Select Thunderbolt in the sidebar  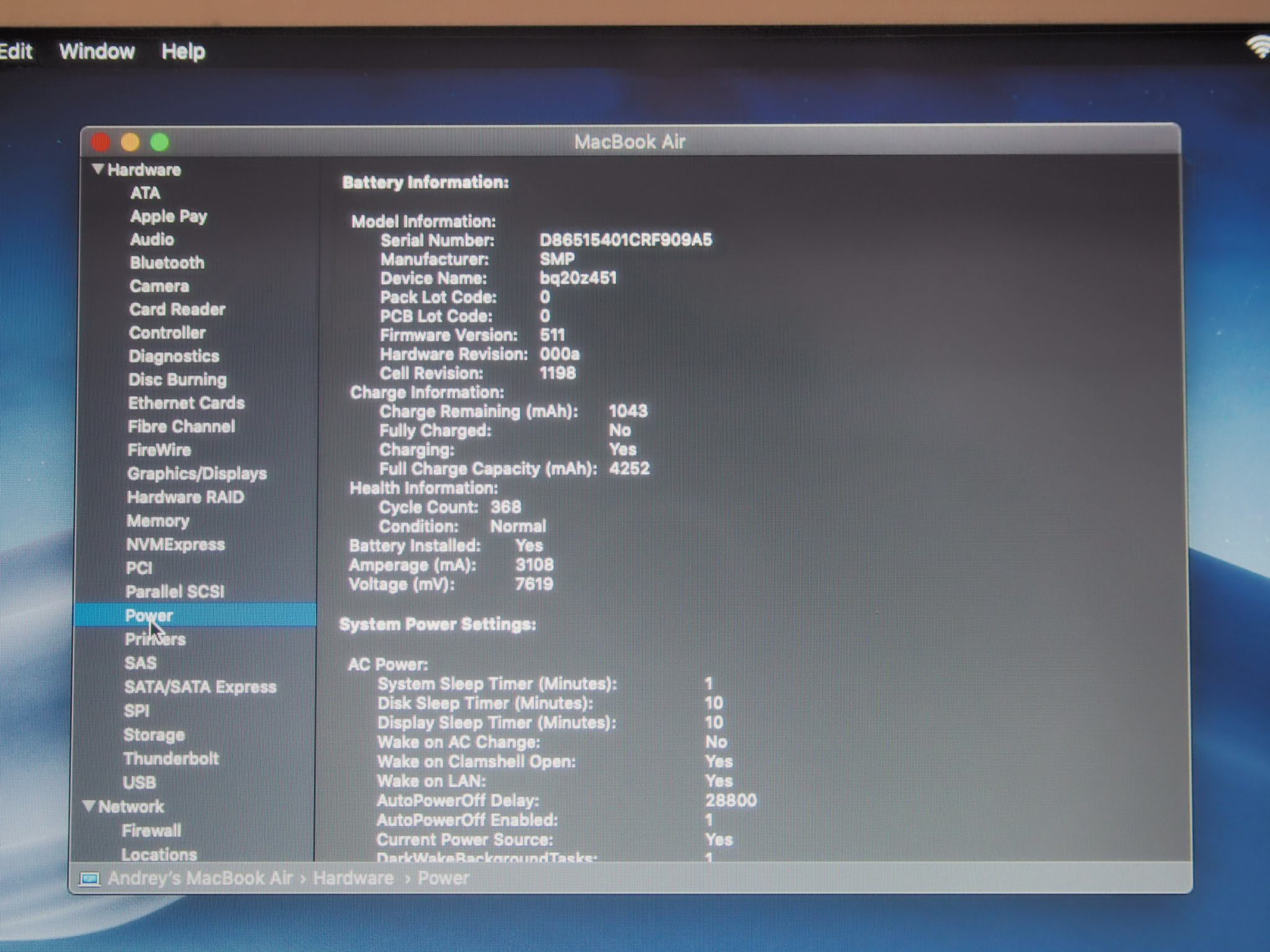pyautogui.click(x=171, y=759)
